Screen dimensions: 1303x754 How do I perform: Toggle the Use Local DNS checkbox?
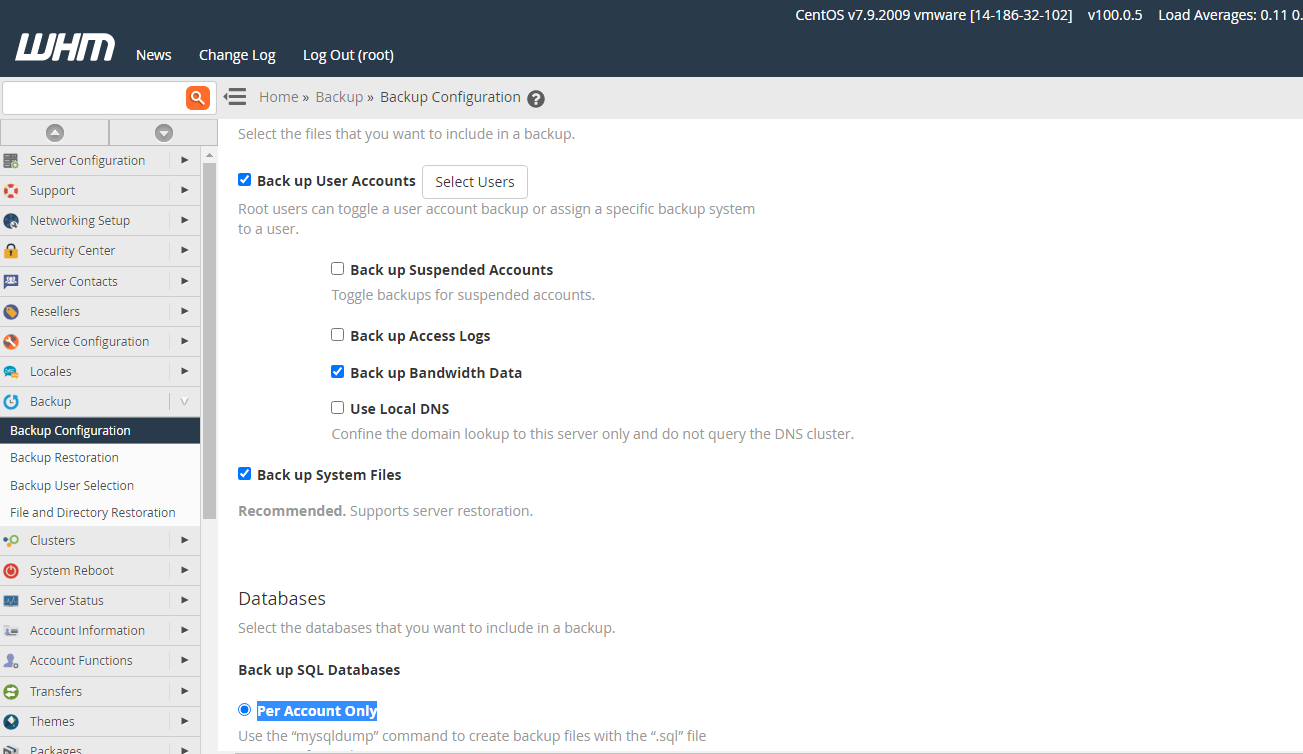click(x=338, y=408)
